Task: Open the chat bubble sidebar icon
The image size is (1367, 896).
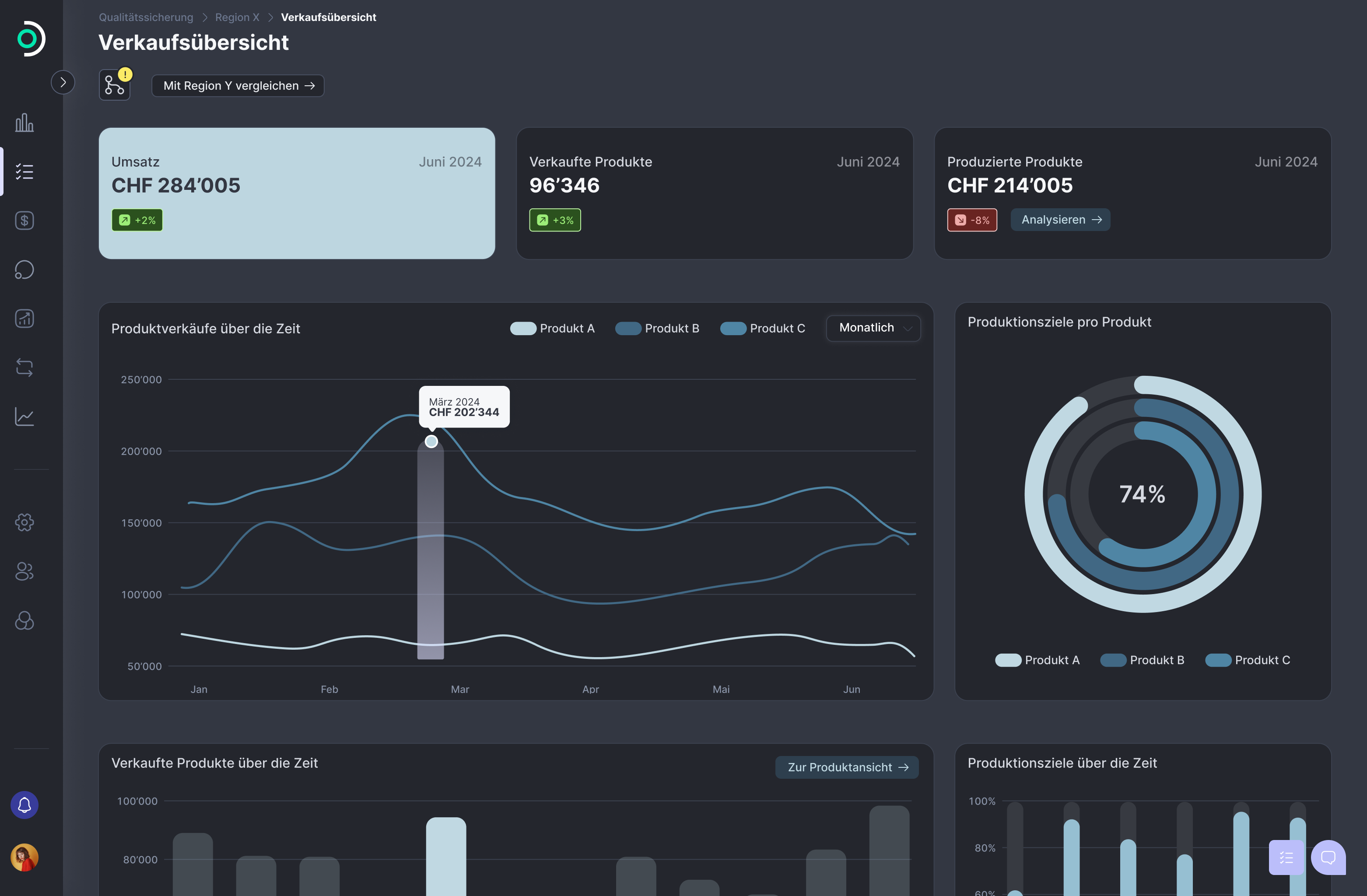Action: pos(24,269)
